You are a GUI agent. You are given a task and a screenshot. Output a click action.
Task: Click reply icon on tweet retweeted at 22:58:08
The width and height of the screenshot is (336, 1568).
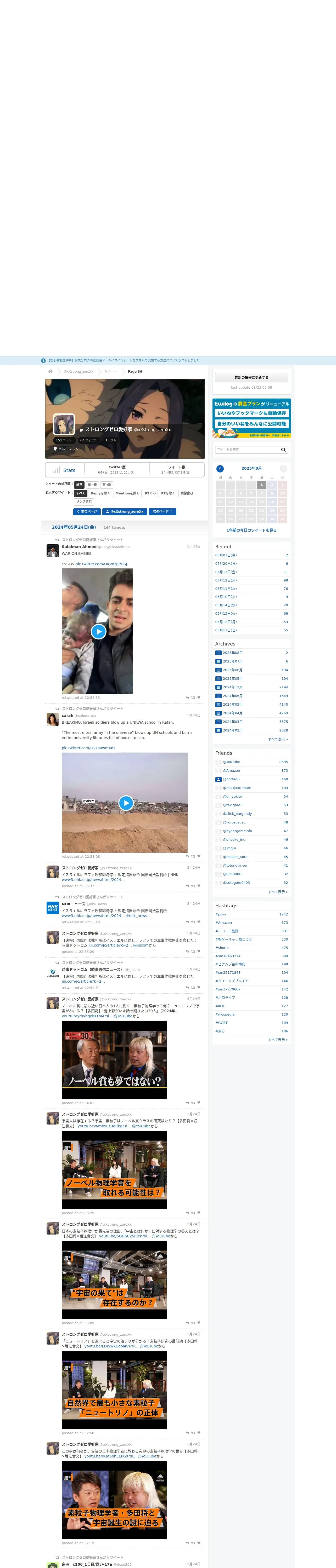[187, 856]
